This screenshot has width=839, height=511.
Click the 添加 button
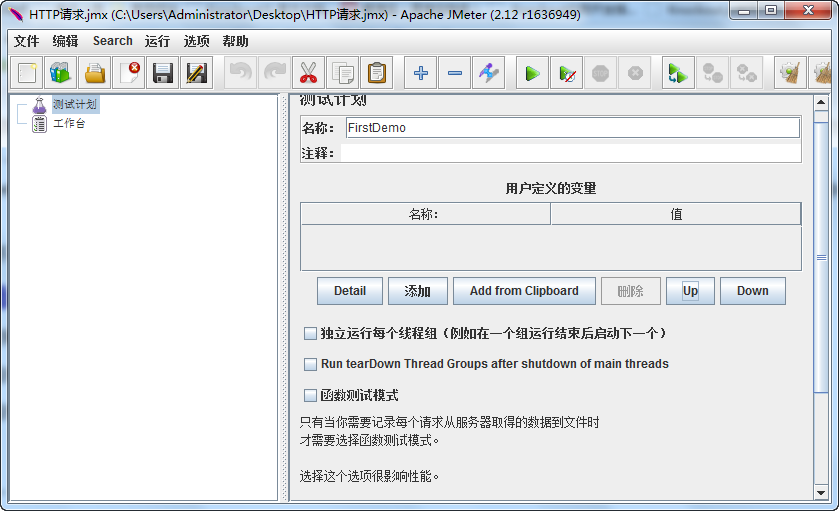(x=417, y=291)
